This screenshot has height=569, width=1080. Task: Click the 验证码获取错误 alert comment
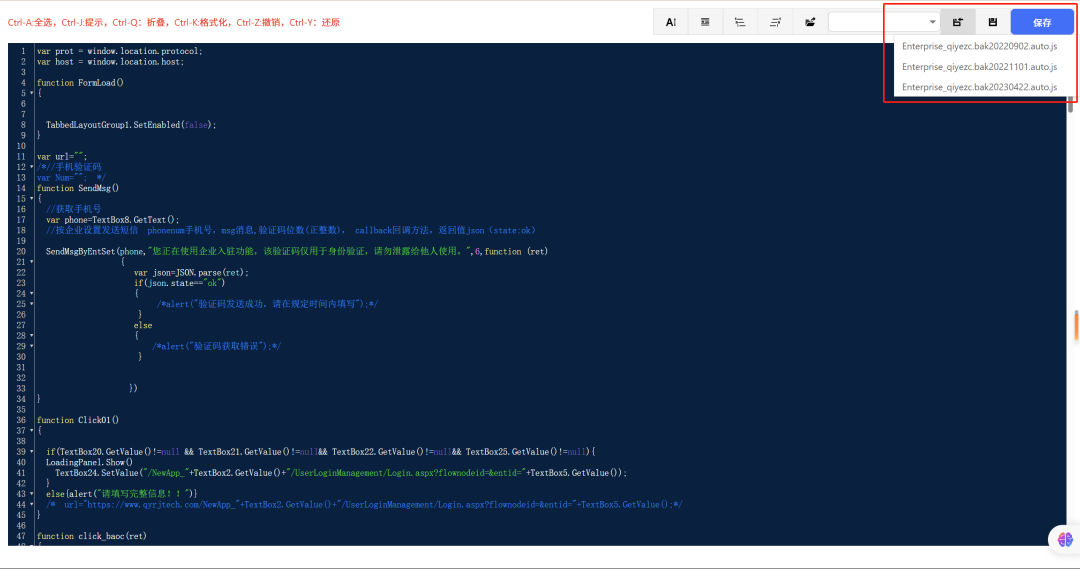(x=216, y=346)
